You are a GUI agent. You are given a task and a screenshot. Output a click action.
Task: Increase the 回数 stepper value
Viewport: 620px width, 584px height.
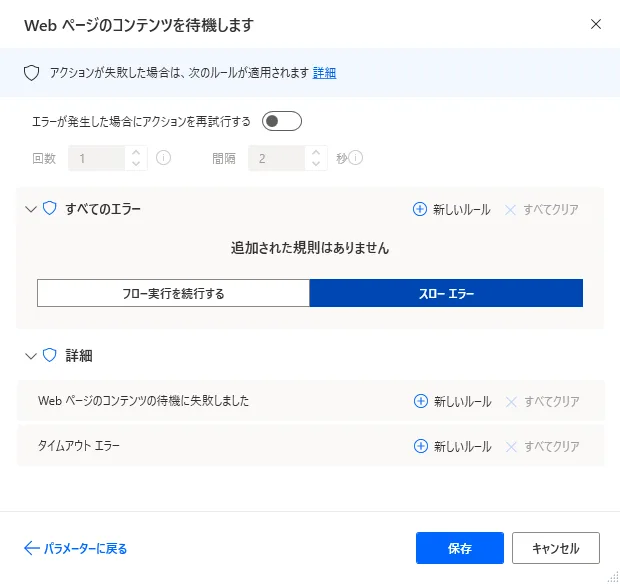137,152
